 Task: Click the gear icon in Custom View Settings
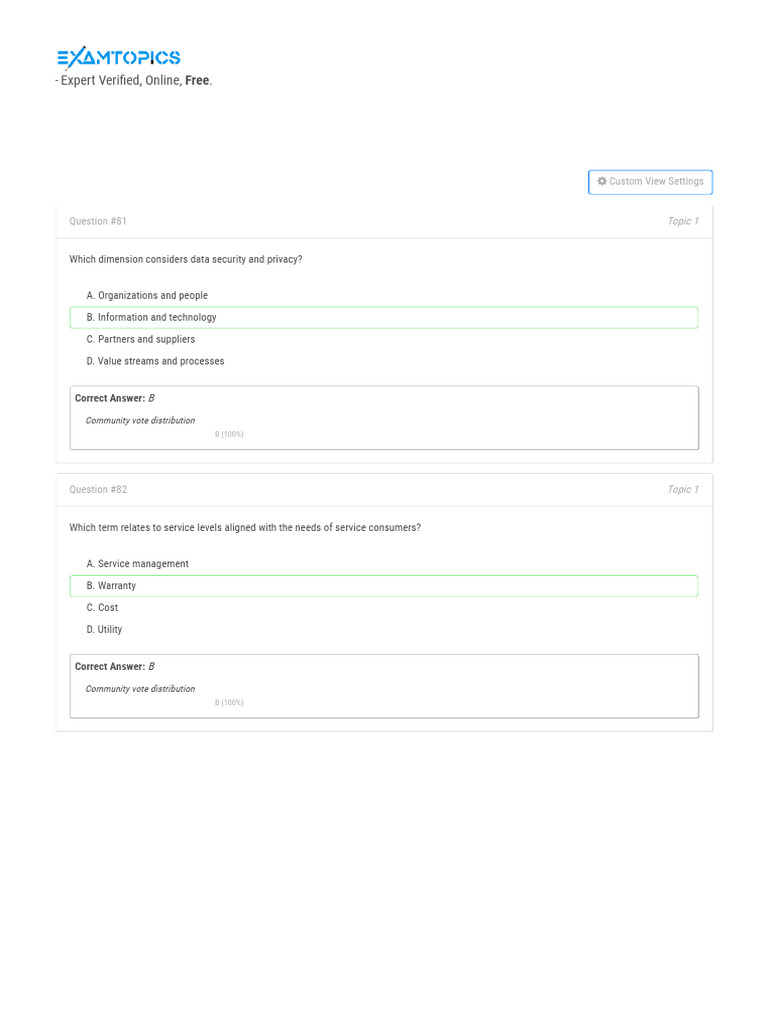click(602, 182)
